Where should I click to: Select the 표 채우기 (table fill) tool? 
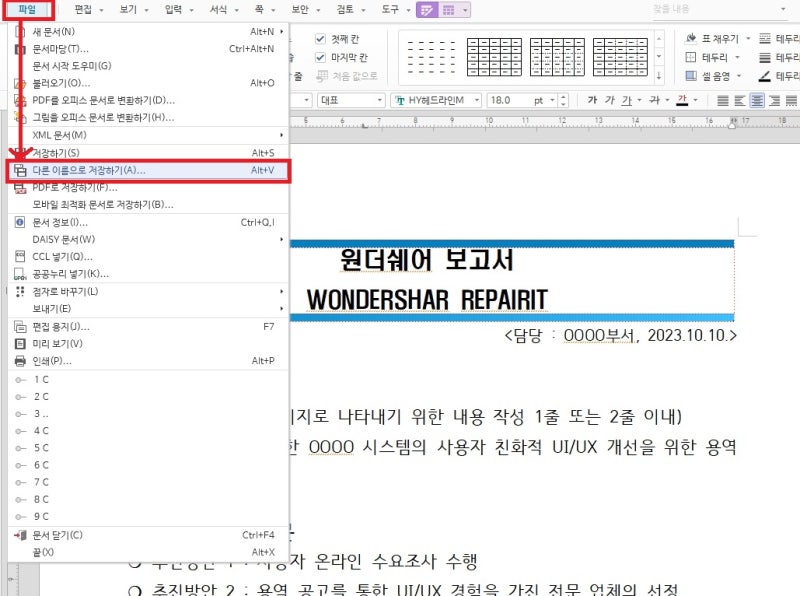point(707,38)
